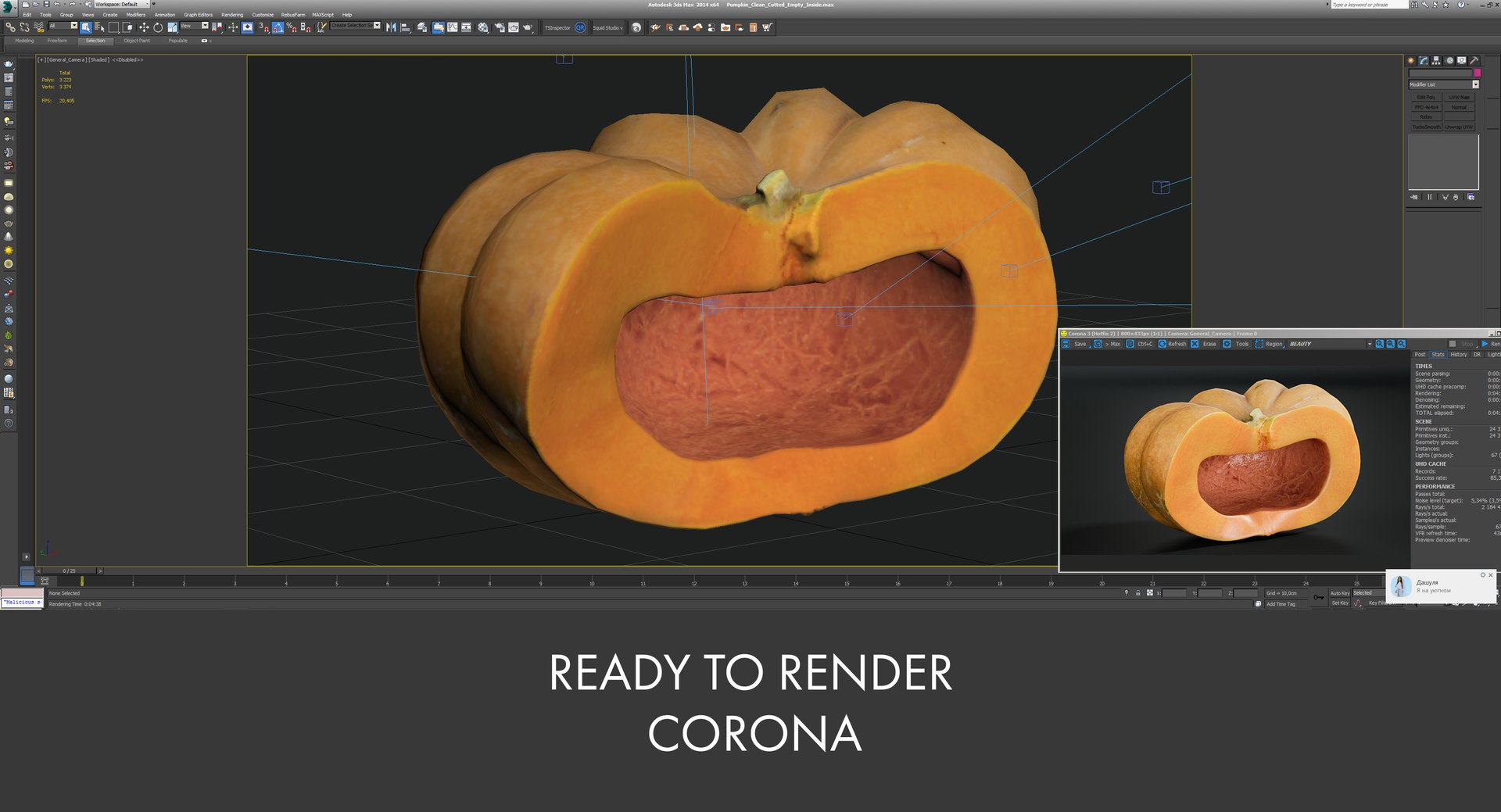Open the selection filter All dropdown
Viewport: 1501px width, 812px height.
pyautogui.click(x=63, y=26)
